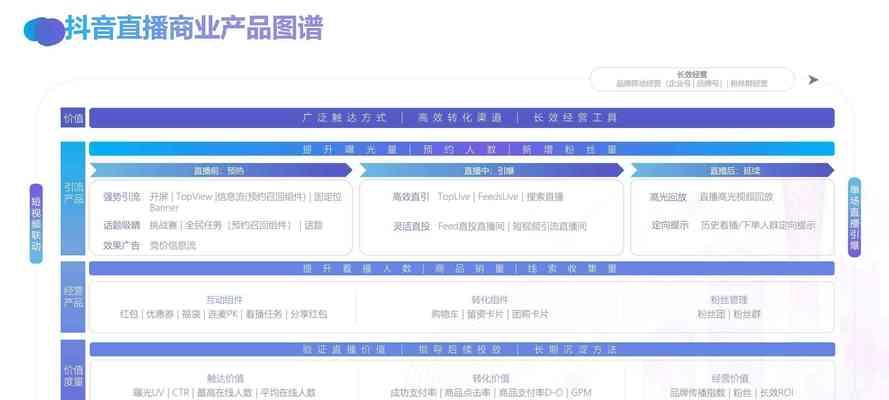Click the 购物车 text
This screenshot has width=889, height=400.
coord(444,314)
